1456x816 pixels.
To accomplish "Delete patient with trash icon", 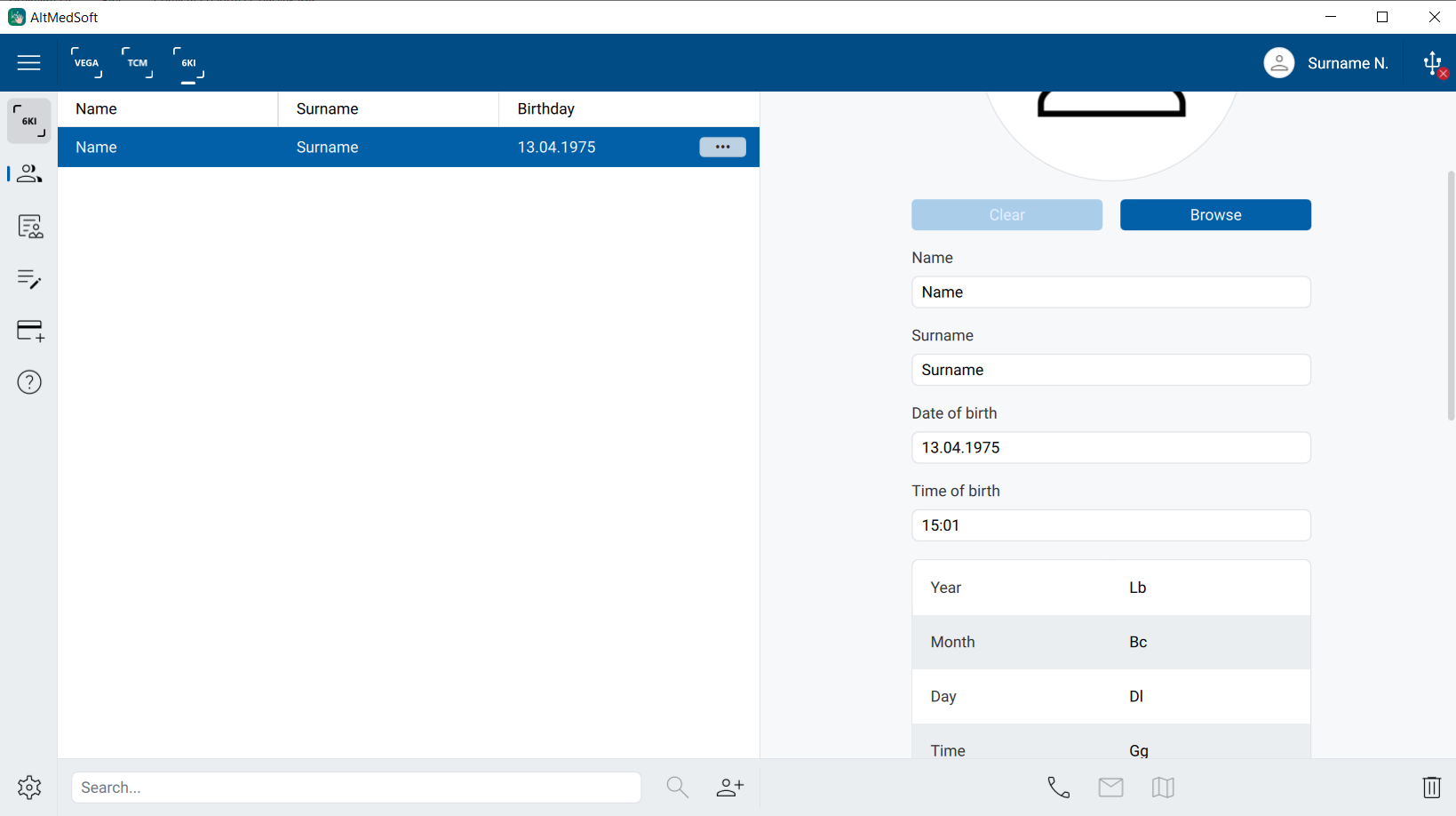I will tap(1431, 788).
